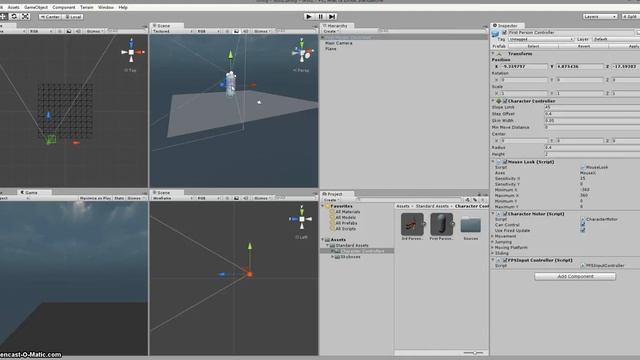Viewport: 640px width, 360px height.
Task: Select Main Camera in the Hierarchy
Action: 338,43
